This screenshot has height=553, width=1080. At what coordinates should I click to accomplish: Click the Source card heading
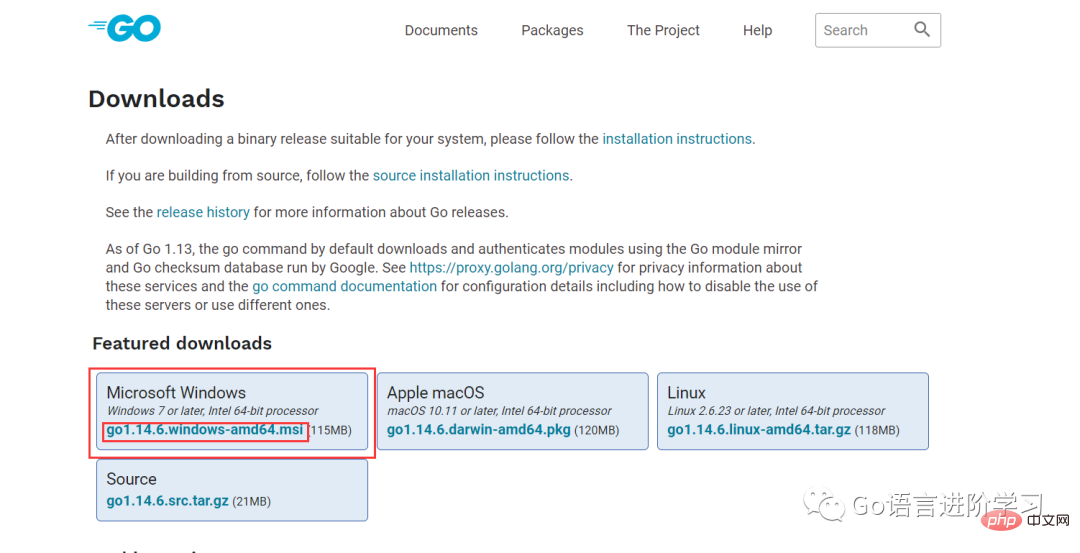pyautogui.click(x=132, y=479)
